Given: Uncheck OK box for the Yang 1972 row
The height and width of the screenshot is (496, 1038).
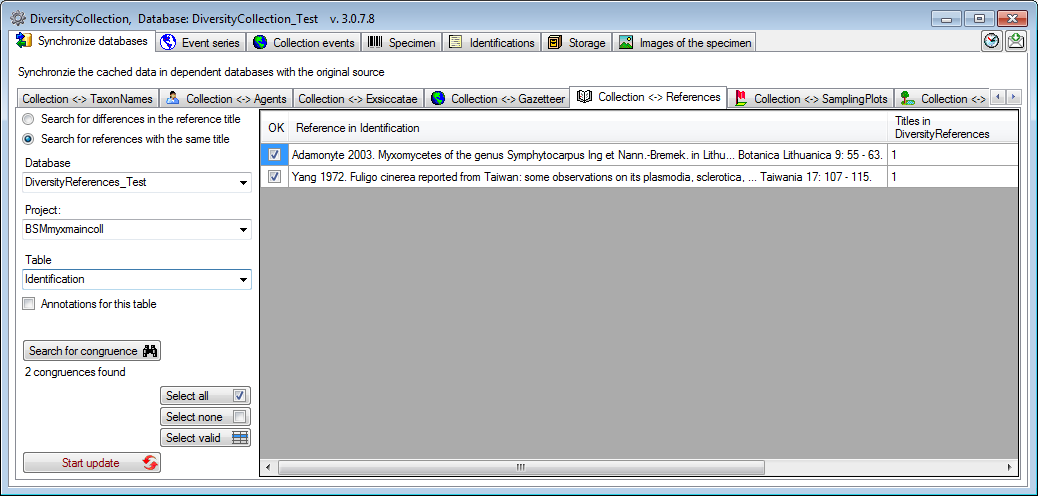Looking at the screenshot, I should click(274, 177).
